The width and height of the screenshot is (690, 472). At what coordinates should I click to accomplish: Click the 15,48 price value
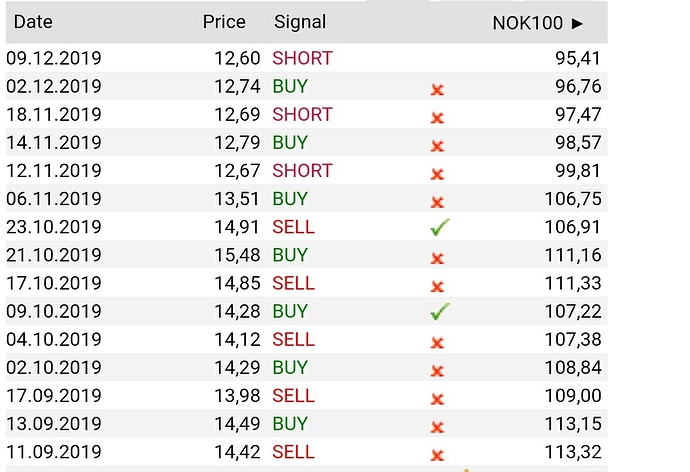pos(237,255)
